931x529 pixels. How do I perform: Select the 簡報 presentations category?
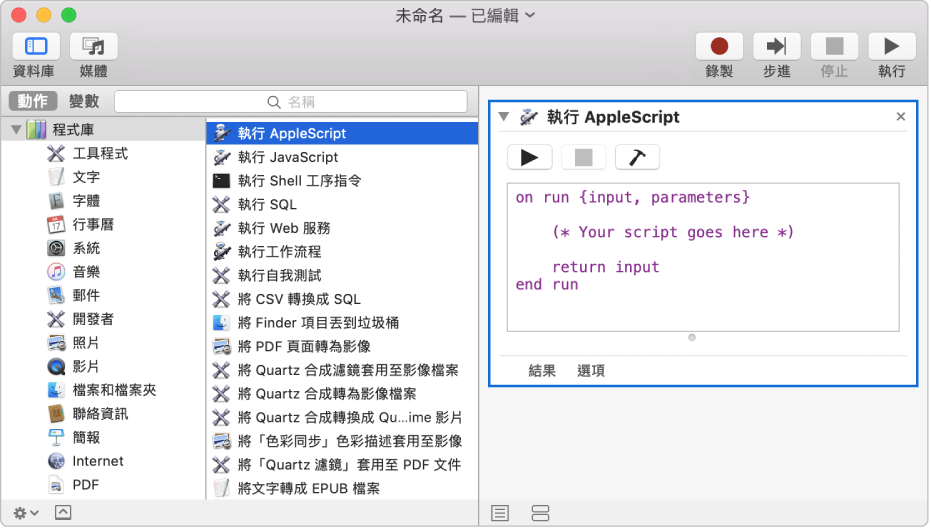point(86,438)
